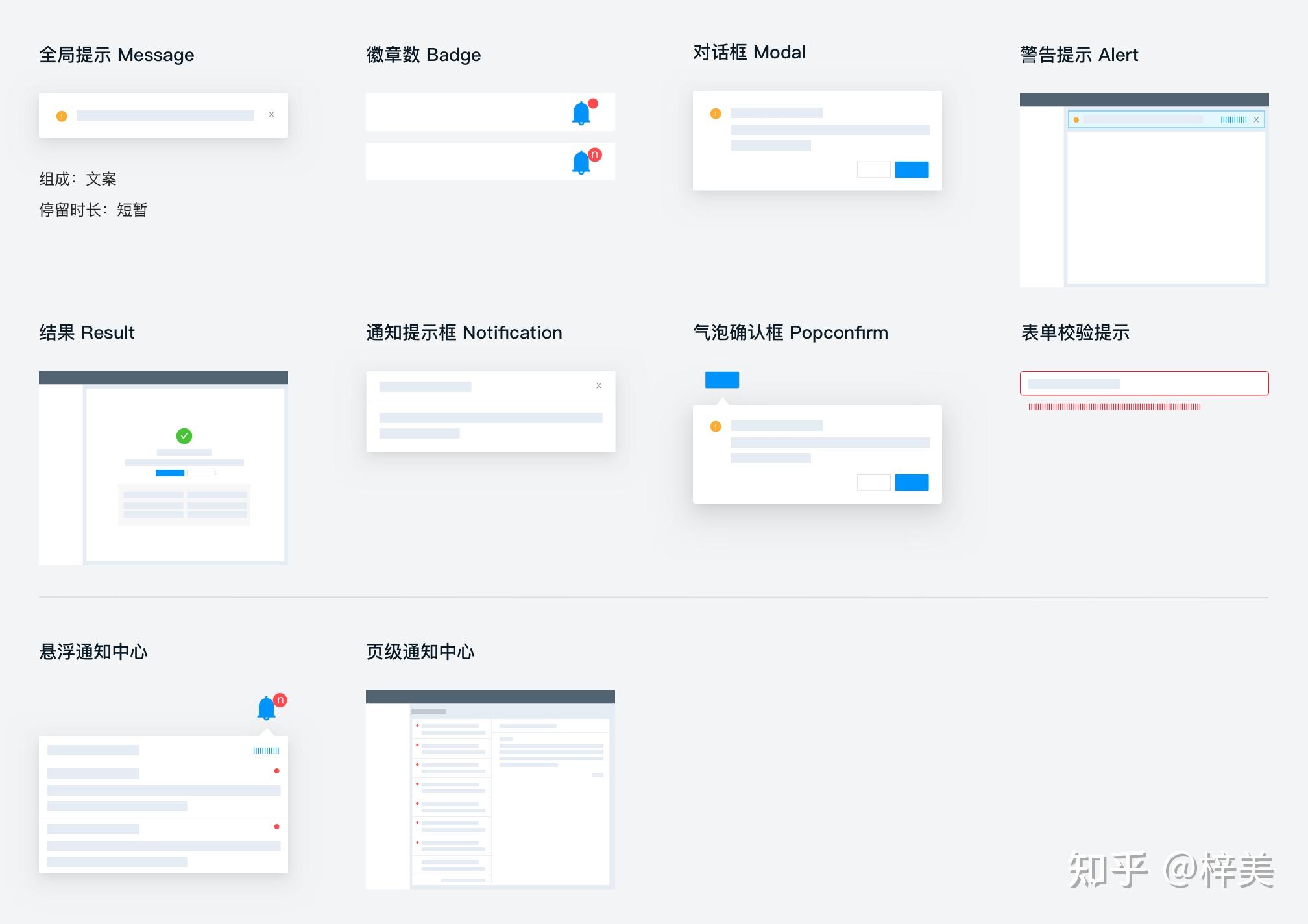This screenshot has height=924, width=1308.
Task: Click the white cancel button in the Popconfirm bubble
Action: [x=873, y=482]
